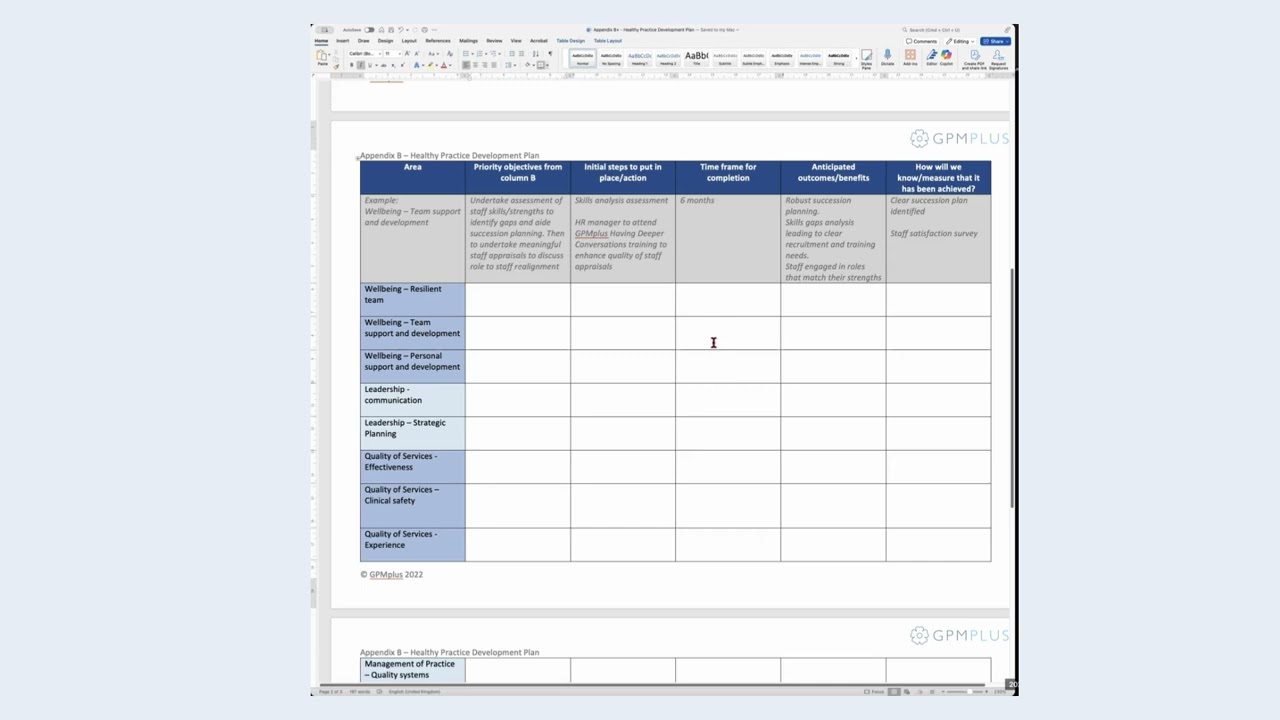The image size is (1280, 720).
Task: Open the font color dropdown arrow
Action: pyautogui.click(x=450, y=65)
